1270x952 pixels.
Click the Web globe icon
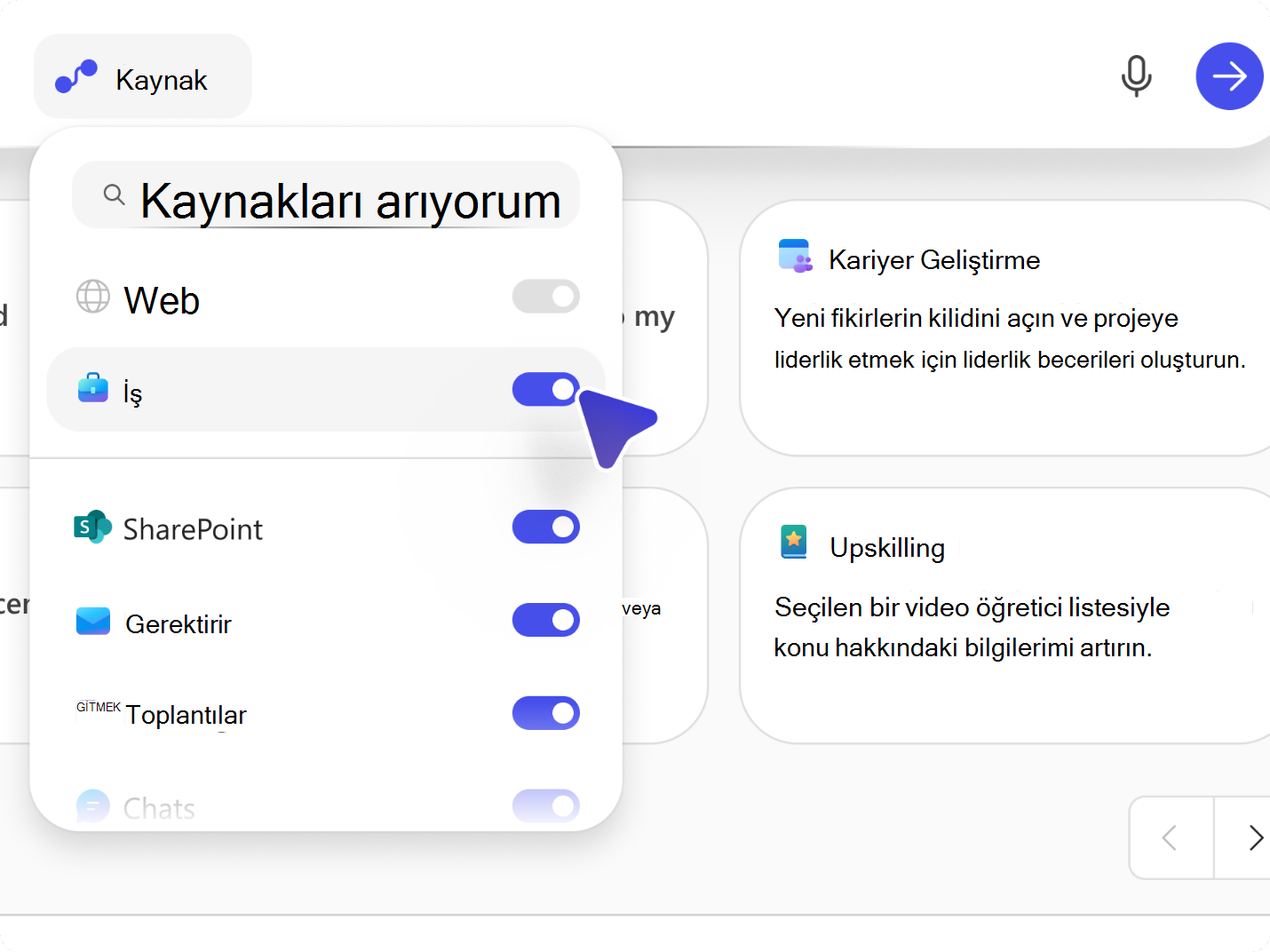coord(93,297)
